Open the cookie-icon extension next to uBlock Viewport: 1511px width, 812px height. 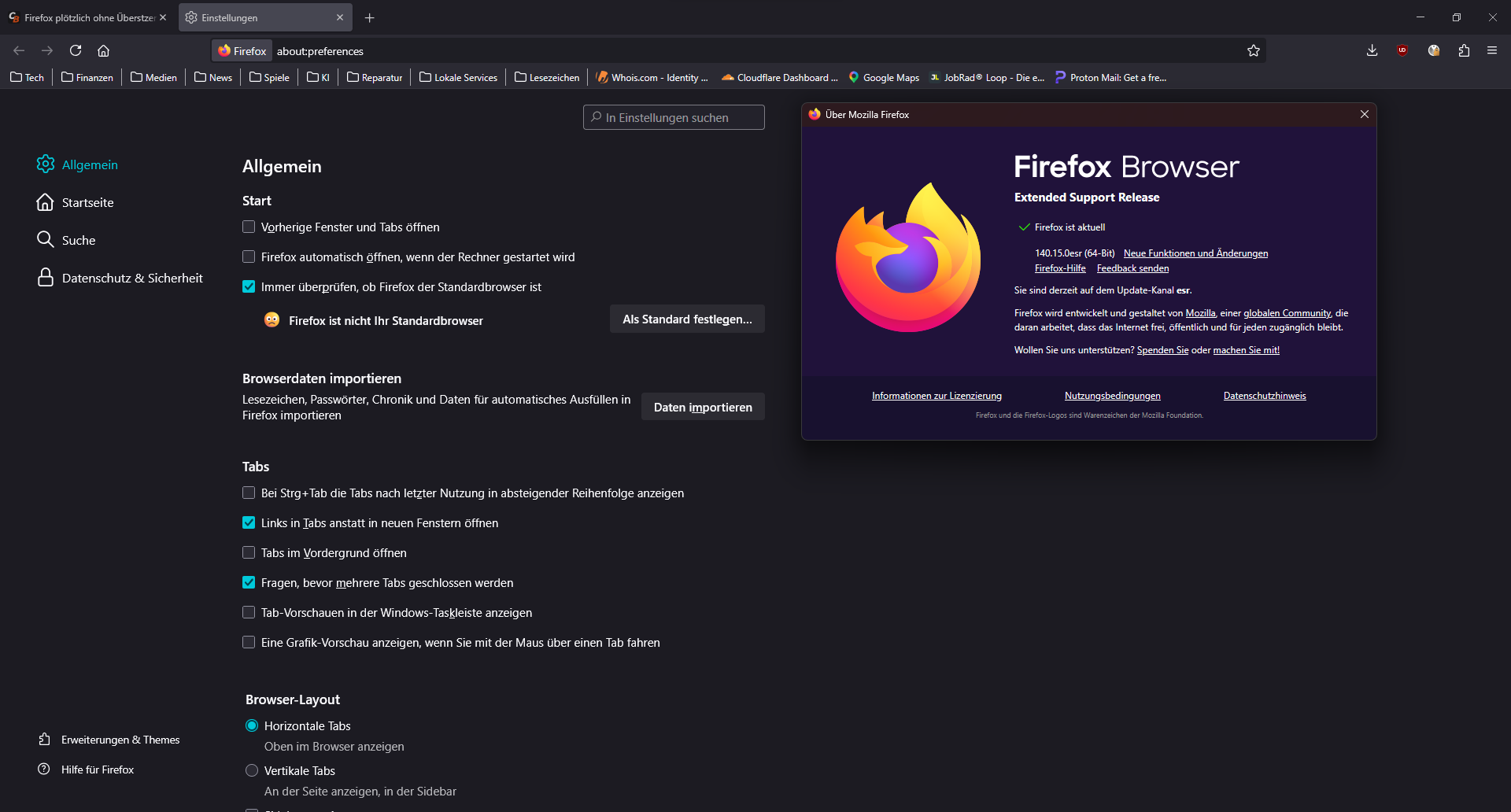[x=1434, y=50]
